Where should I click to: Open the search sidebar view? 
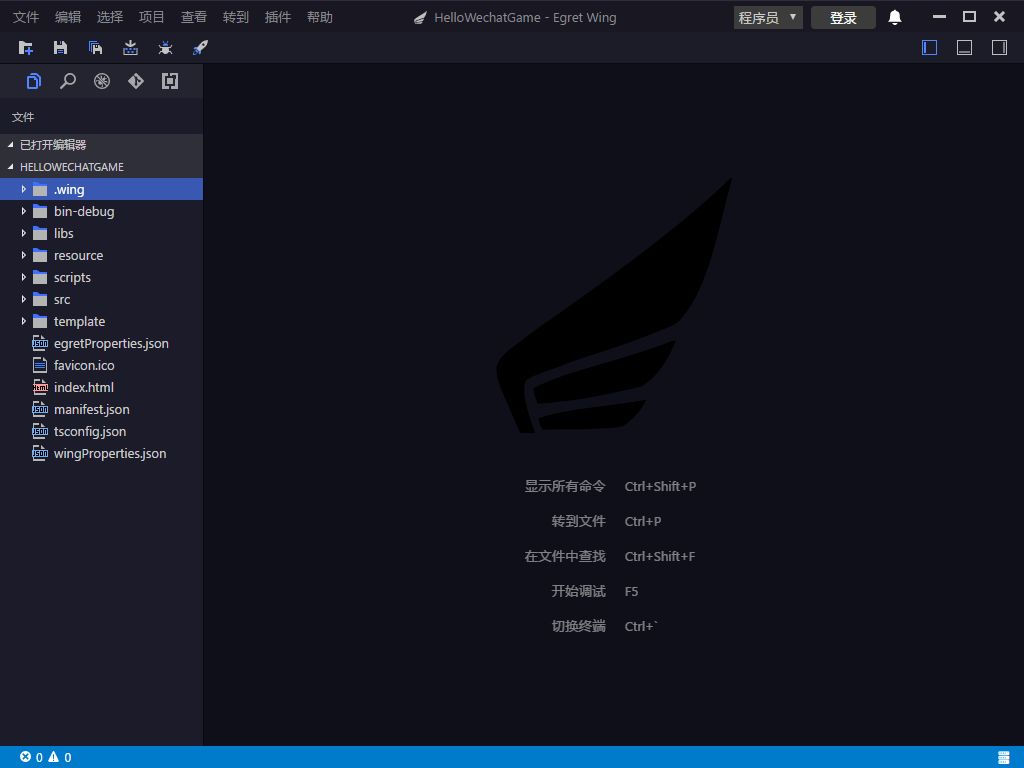[x=68, y=81]
